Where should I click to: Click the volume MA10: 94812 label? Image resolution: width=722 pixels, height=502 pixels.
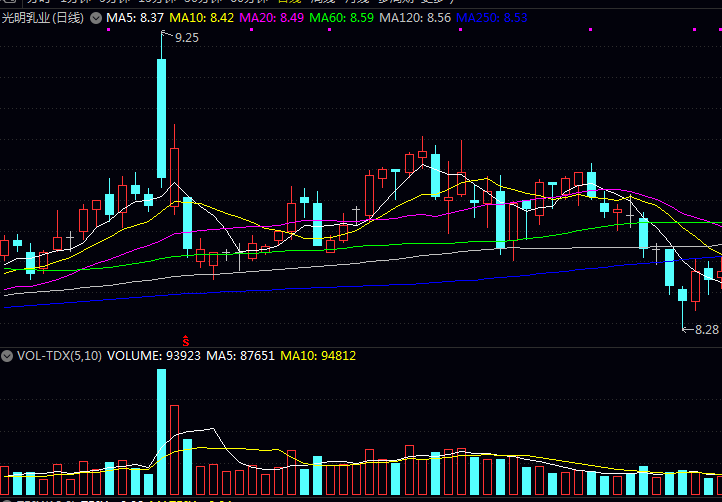(318, 356)
